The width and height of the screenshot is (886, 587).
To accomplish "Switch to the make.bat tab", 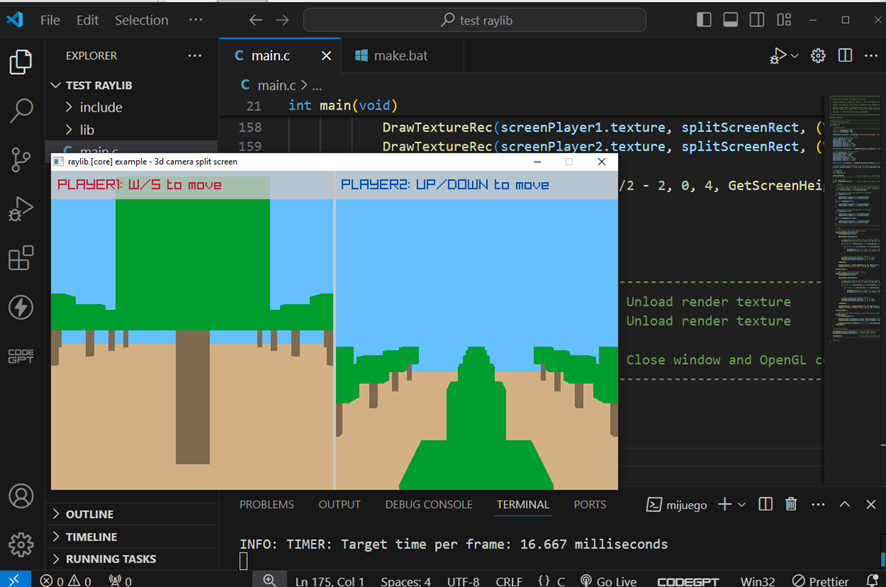I will [399, 56].
